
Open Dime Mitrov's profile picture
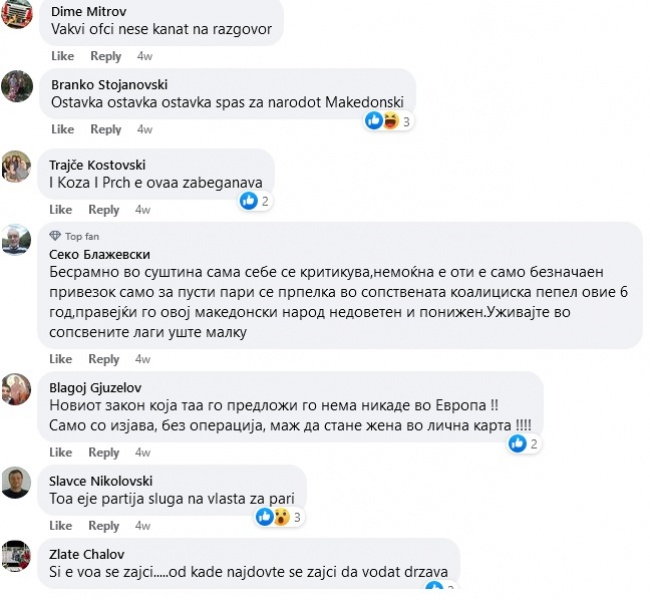[17, 14]
